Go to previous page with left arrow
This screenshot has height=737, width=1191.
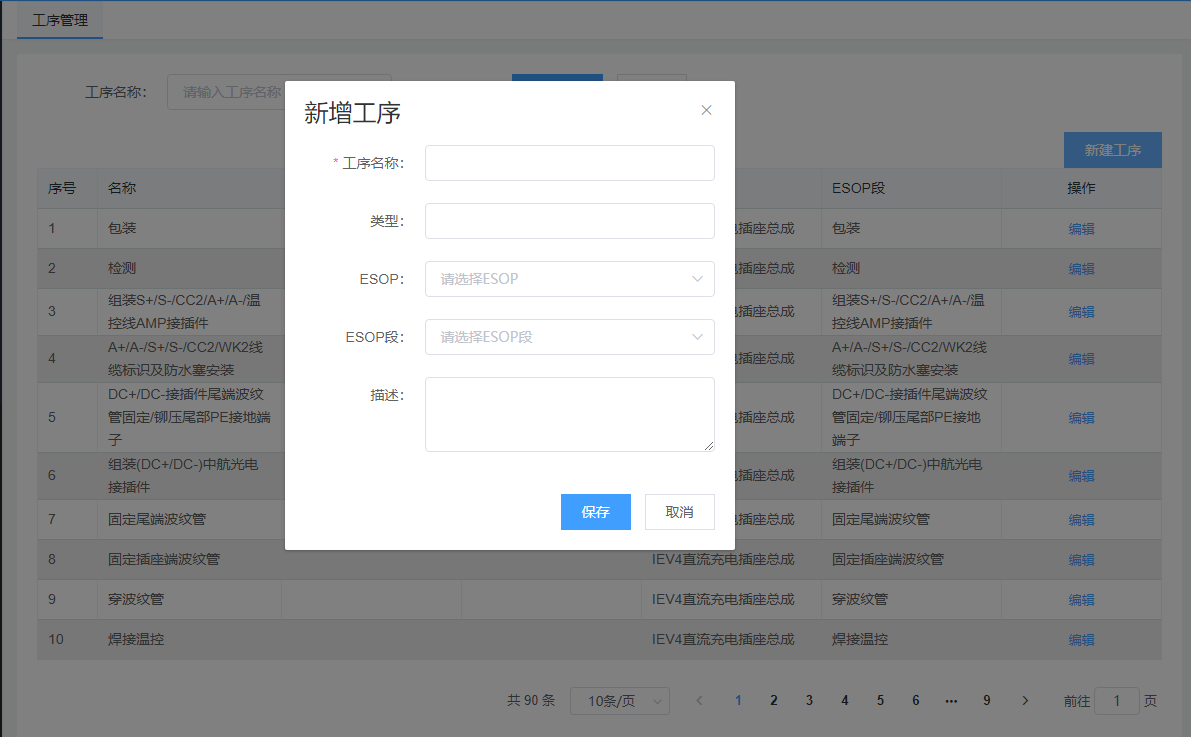(700, 701)
